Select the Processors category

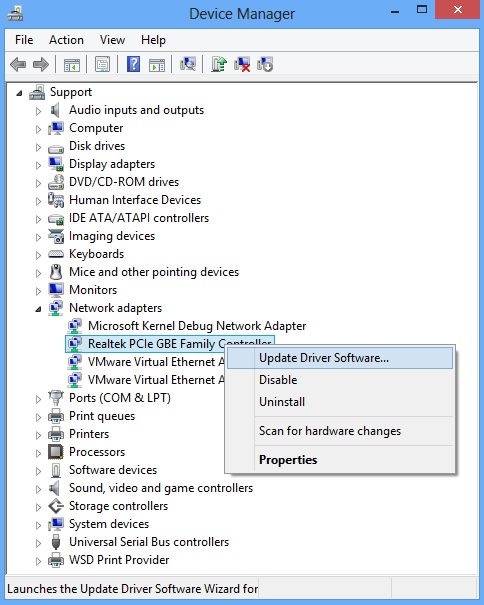(97, 452)
